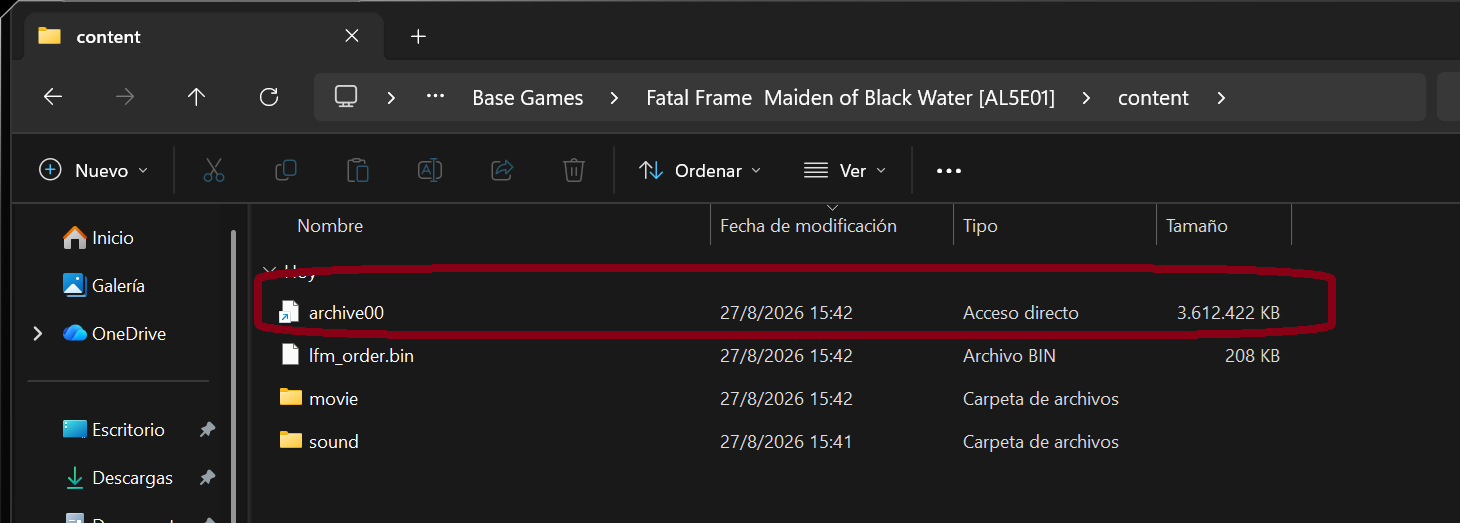
Task: Open OneDrive in the sidebar
Action: (114, 334)
